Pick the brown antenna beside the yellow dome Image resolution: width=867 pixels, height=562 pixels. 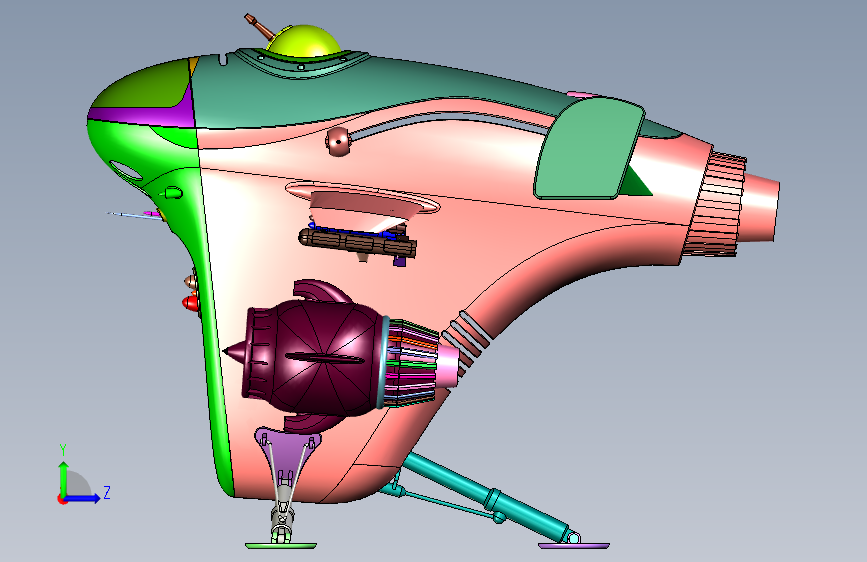(259, 25)
